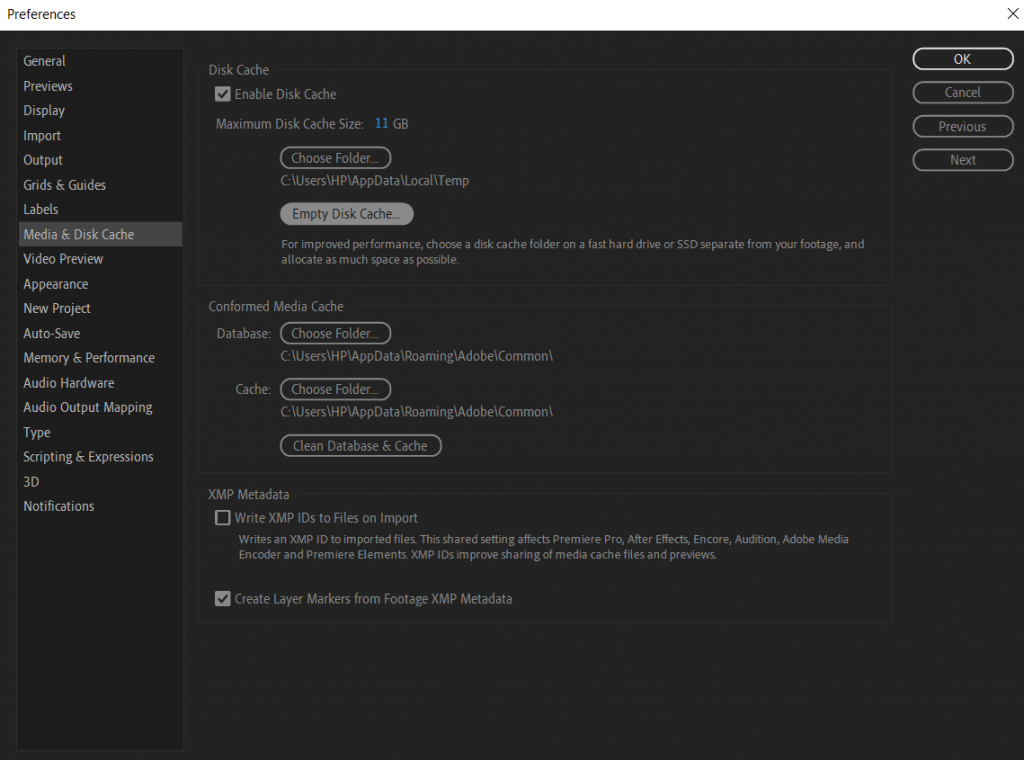Disable the Enable Disk Cache checkbox
The height and width of the screenshot is (760, 1024).
click(x=223, y=94)
